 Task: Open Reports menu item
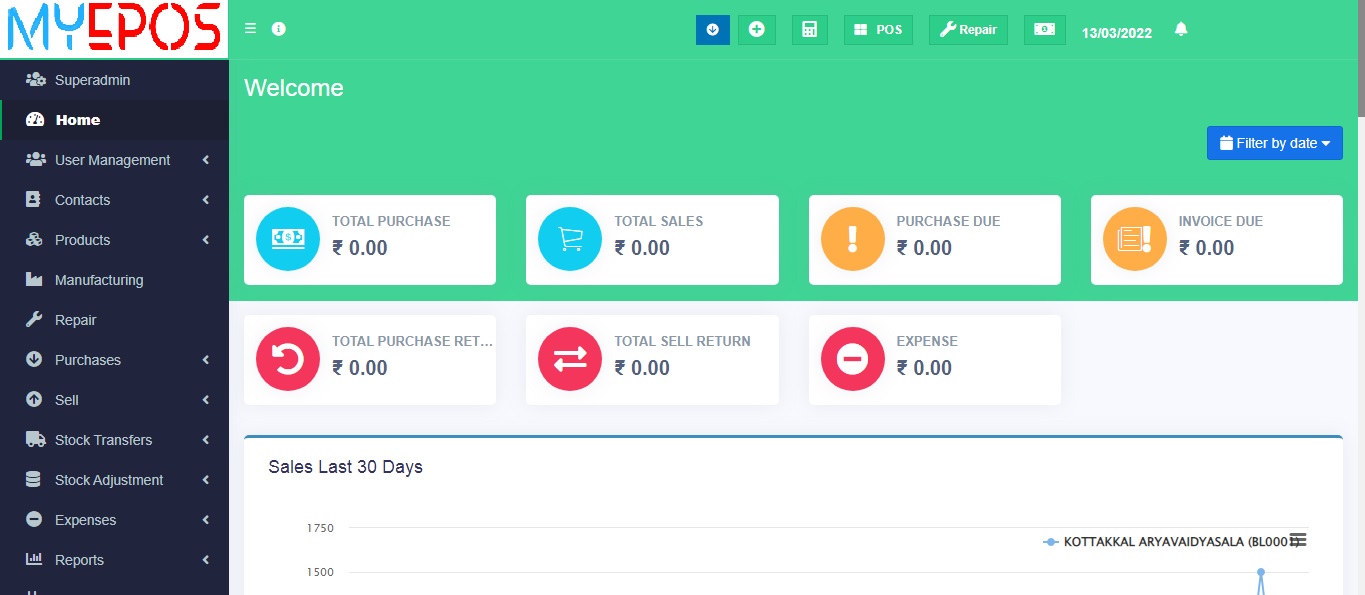pos(114,560)
